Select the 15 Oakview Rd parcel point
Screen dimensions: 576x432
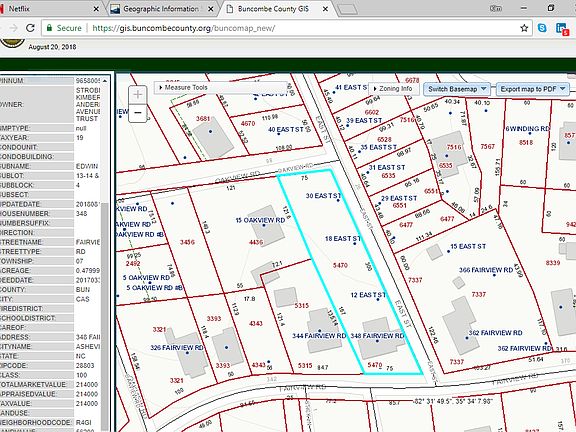coord(264,225)
